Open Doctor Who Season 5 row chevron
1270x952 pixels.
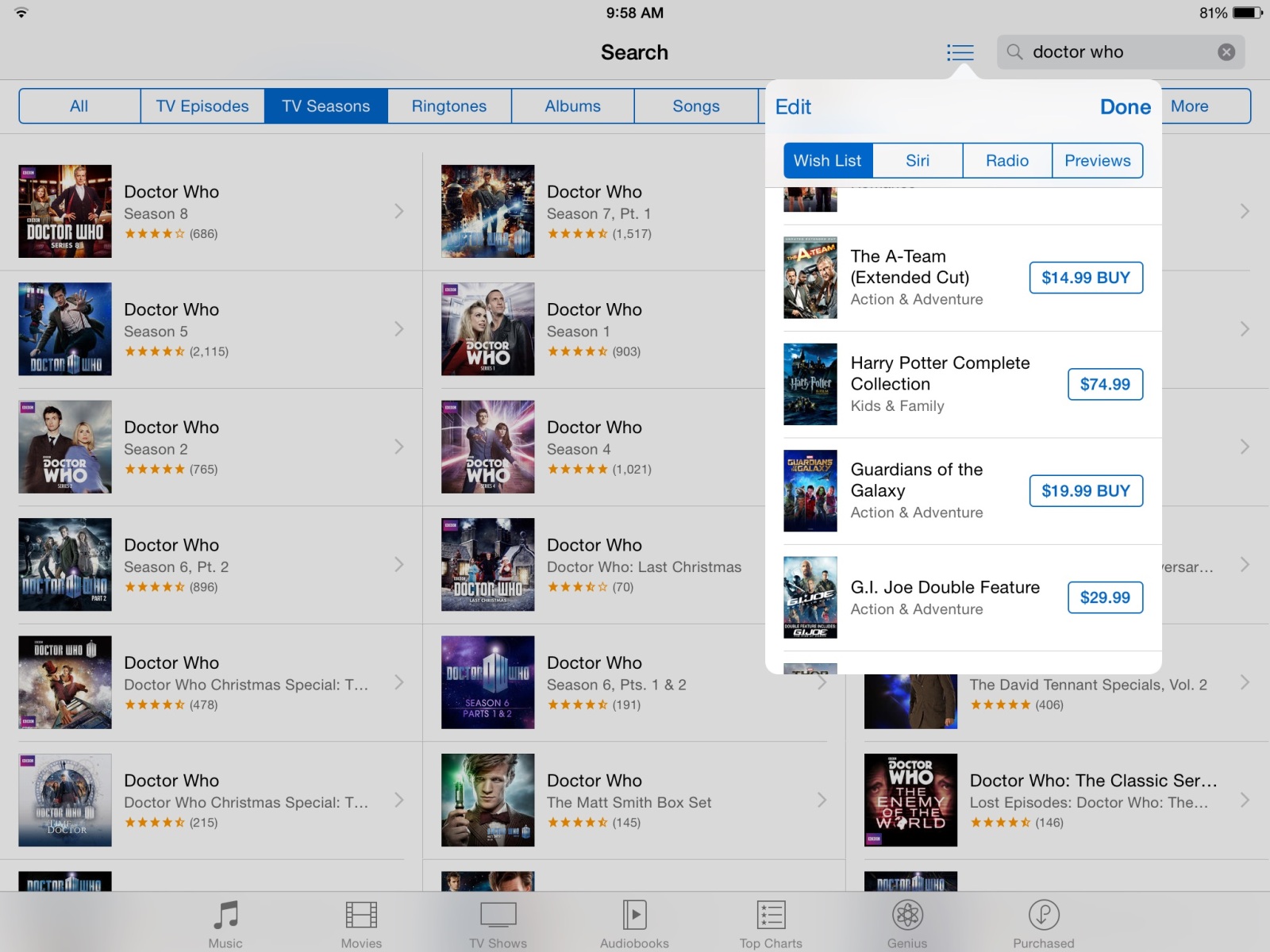(399, 328)
